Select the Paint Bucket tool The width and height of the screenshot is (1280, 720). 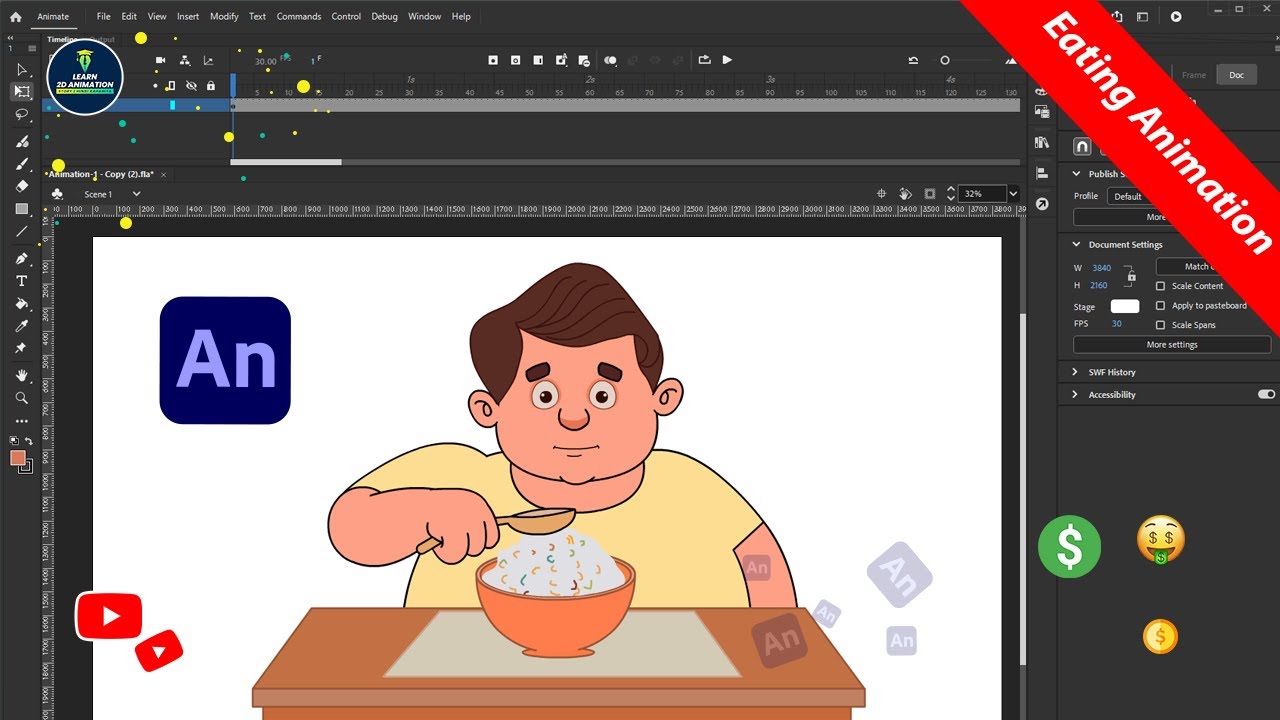pyautogui.click(x=22, y=303)
